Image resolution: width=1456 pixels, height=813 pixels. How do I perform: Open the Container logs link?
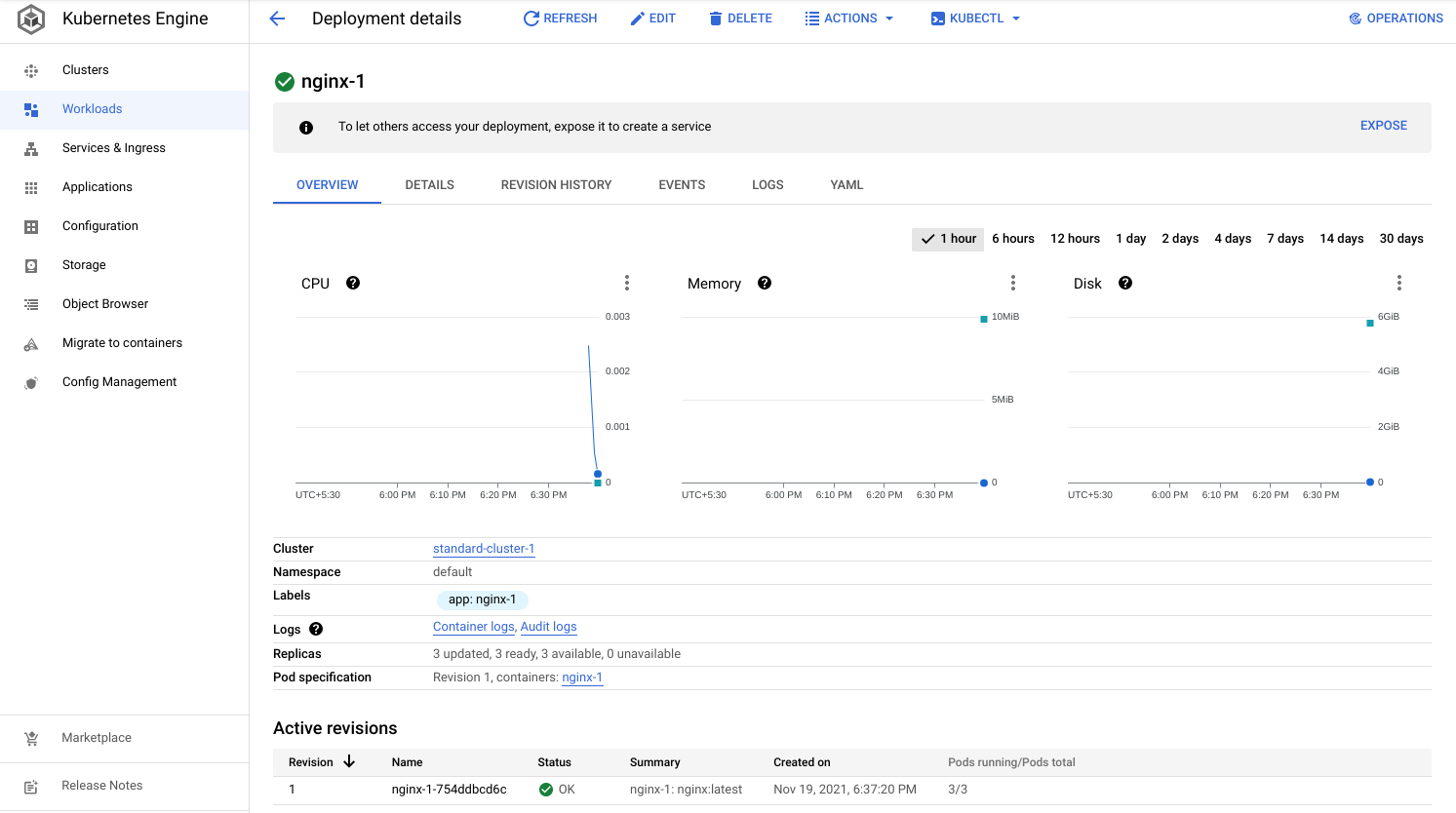coord(473,627)
